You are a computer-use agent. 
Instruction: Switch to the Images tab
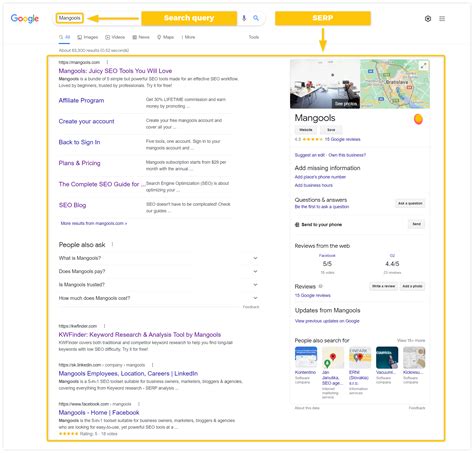[x=88, y=37]
